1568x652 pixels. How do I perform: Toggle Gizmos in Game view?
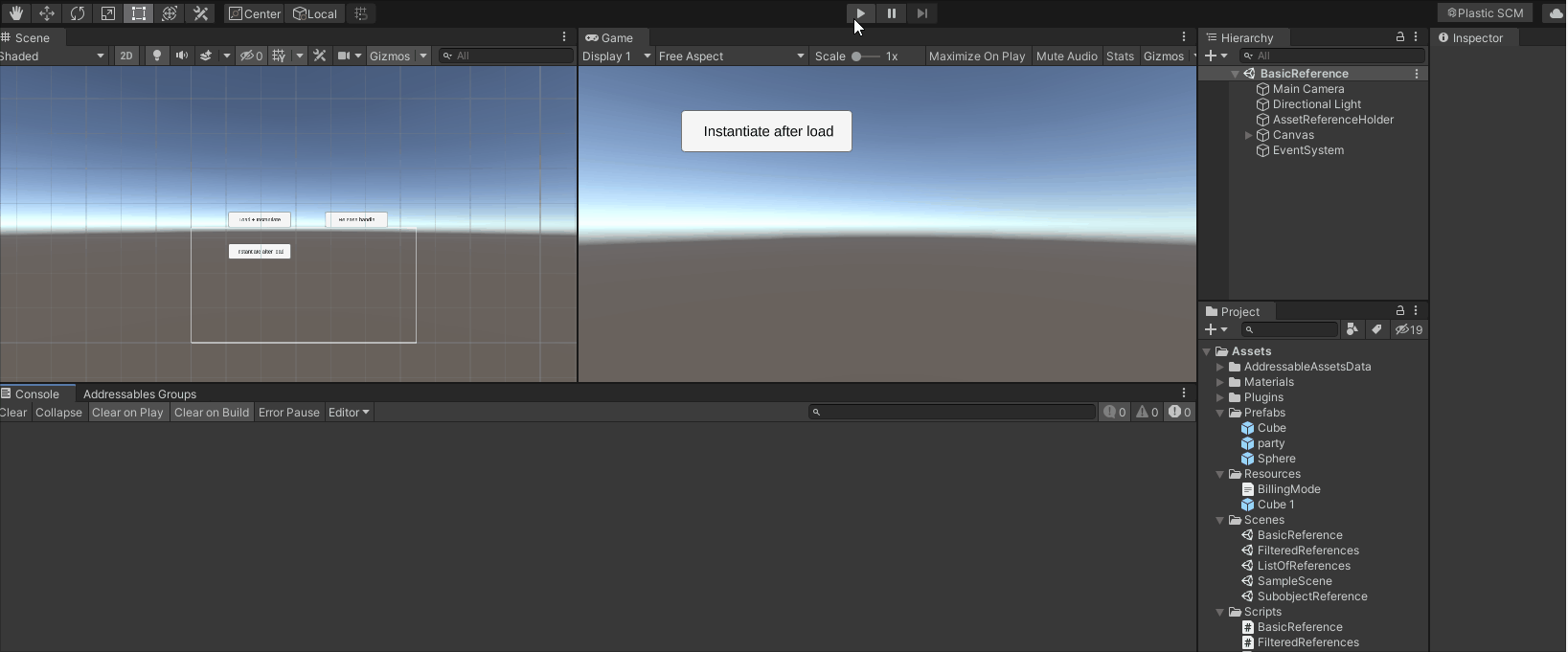point(1164,56)
